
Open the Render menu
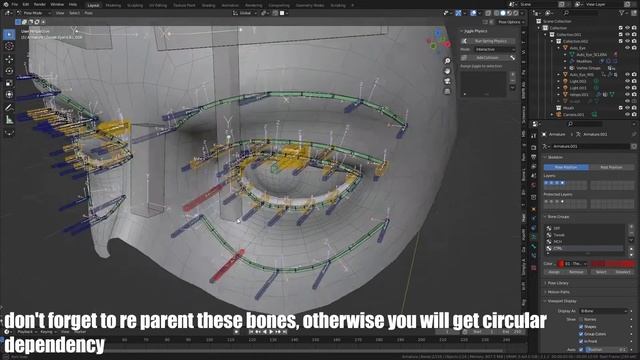[40, 4]
